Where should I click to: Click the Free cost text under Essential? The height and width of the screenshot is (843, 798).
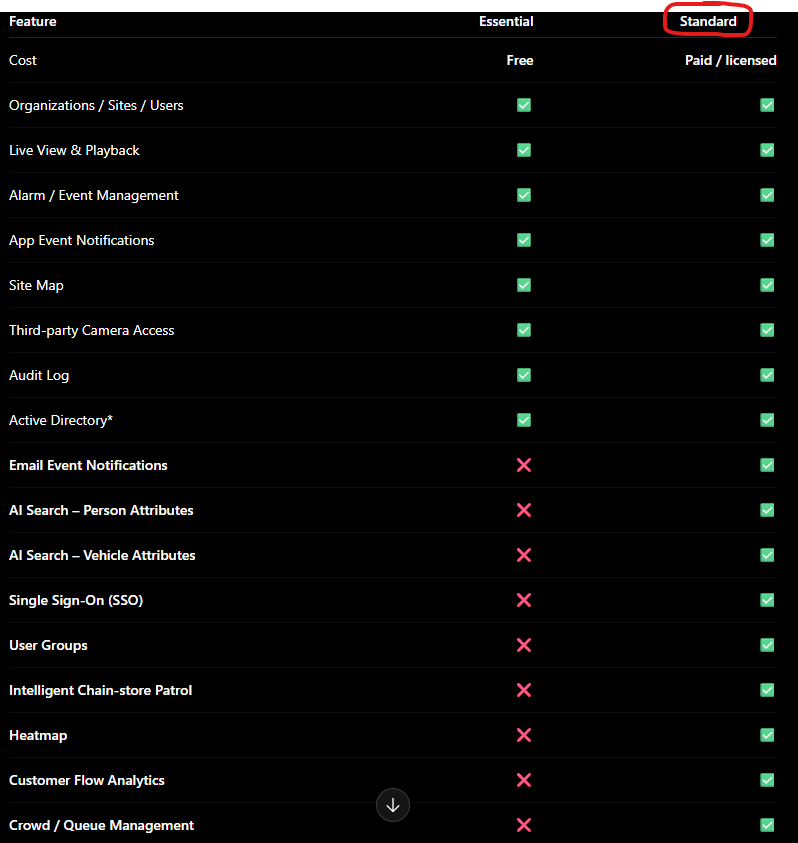coord(519,60)
